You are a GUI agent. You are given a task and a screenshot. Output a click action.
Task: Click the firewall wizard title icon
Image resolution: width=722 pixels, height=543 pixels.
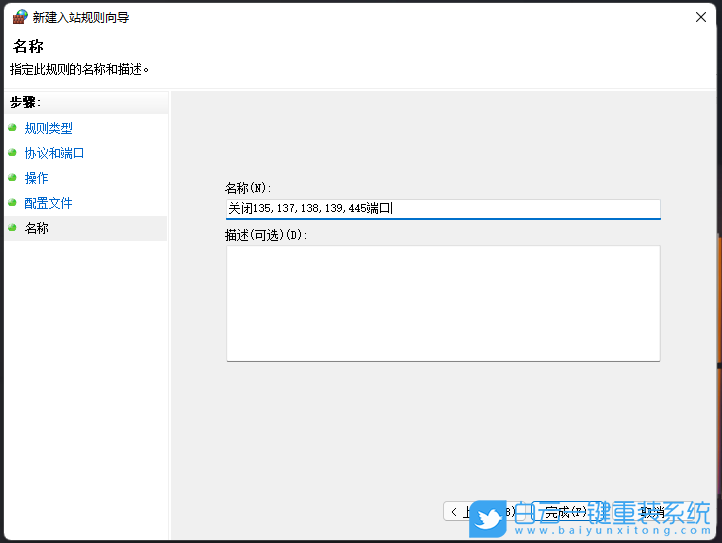20,17
